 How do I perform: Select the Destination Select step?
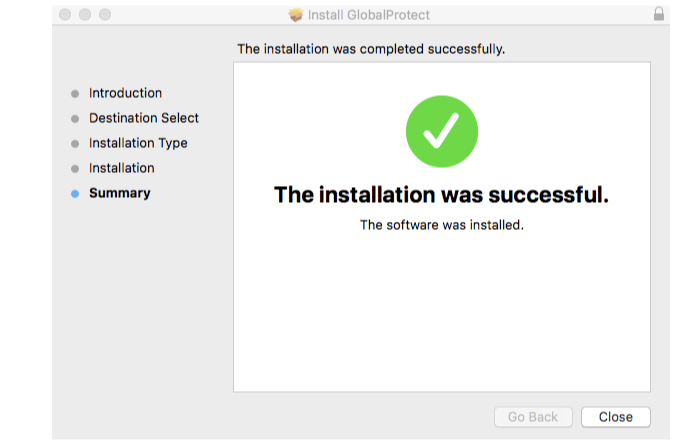point(143,118)
